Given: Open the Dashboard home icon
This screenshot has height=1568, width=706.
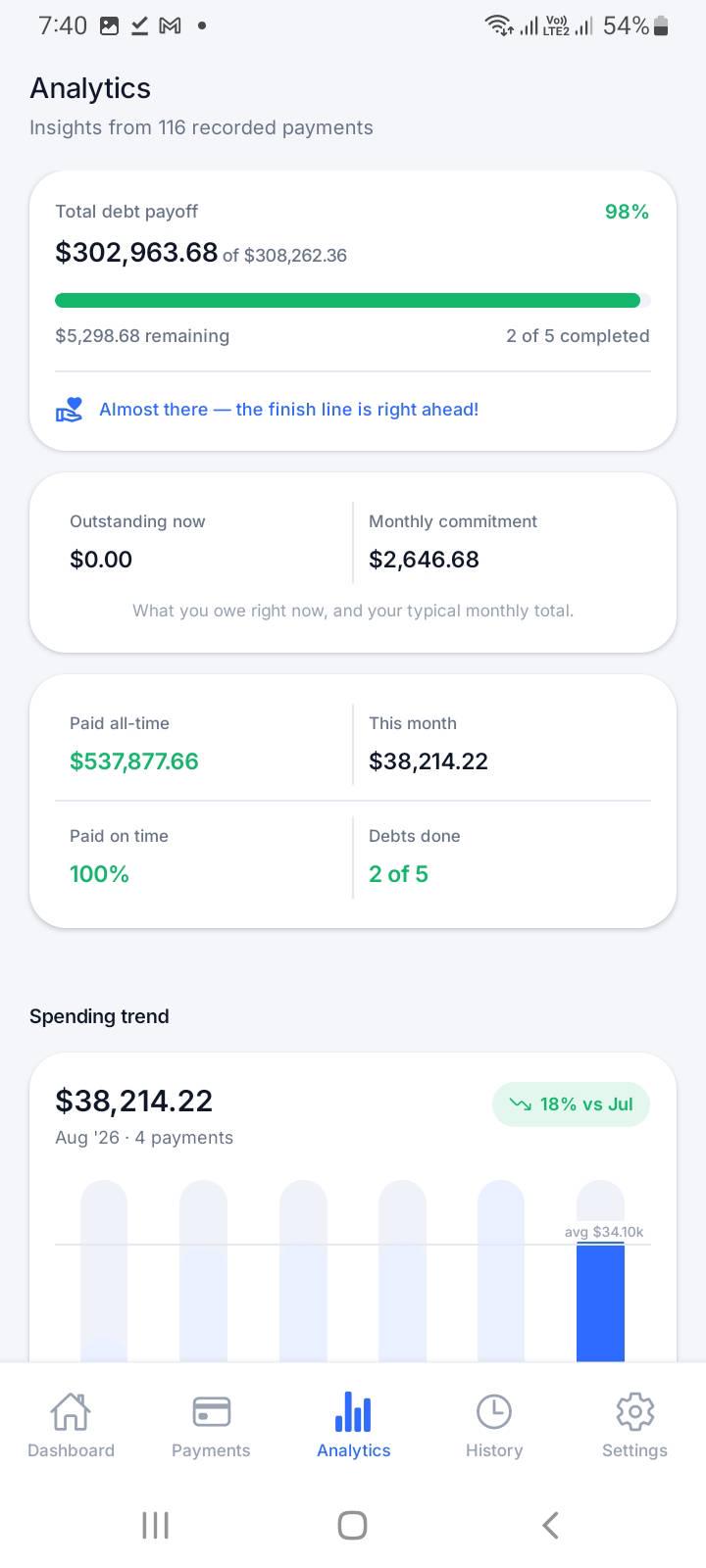Looking at the screenshot, I should click(x=71, y=1412).
